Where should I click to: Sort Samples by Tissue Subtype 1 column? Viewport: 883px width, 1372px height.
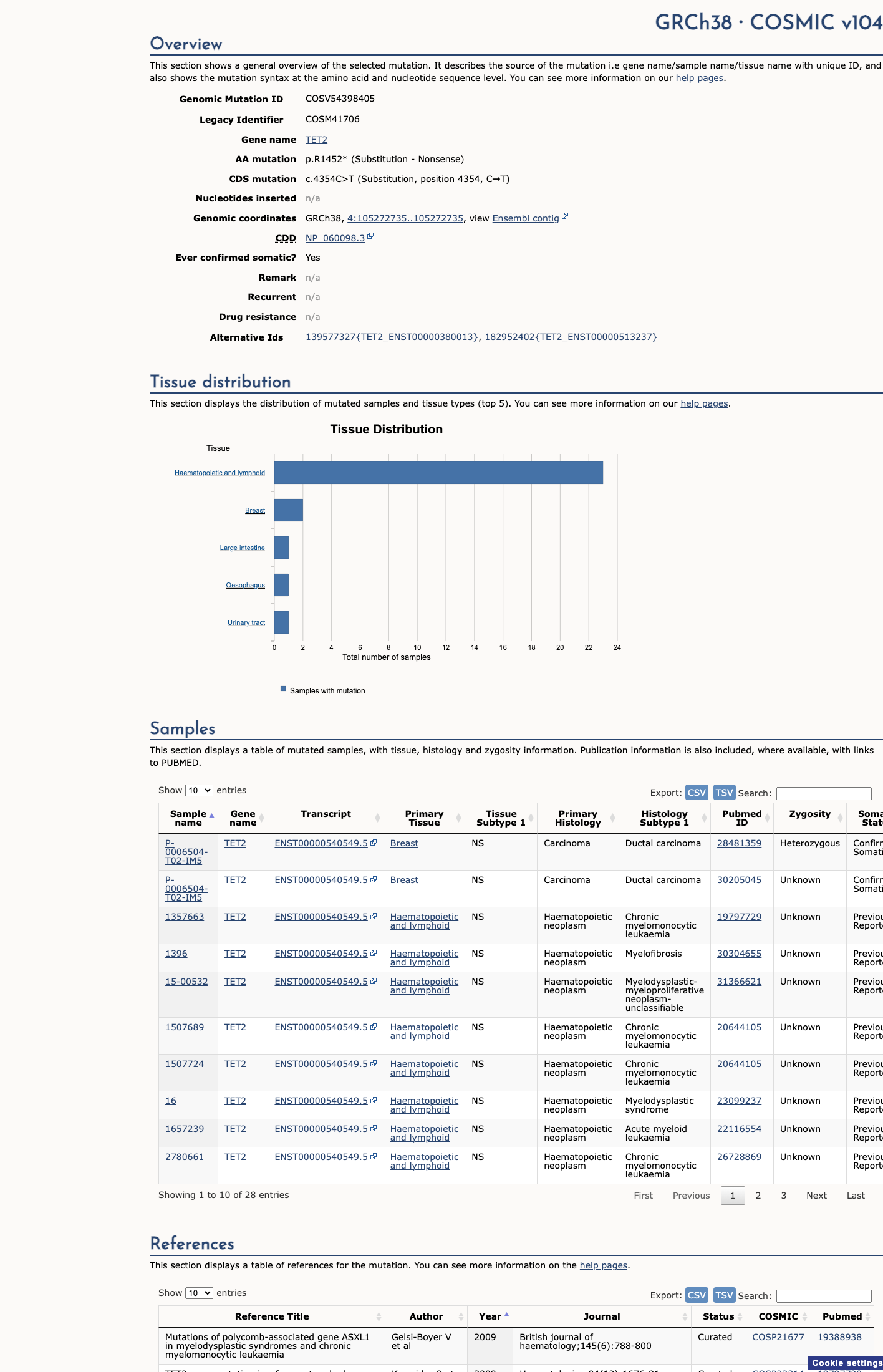501,818
